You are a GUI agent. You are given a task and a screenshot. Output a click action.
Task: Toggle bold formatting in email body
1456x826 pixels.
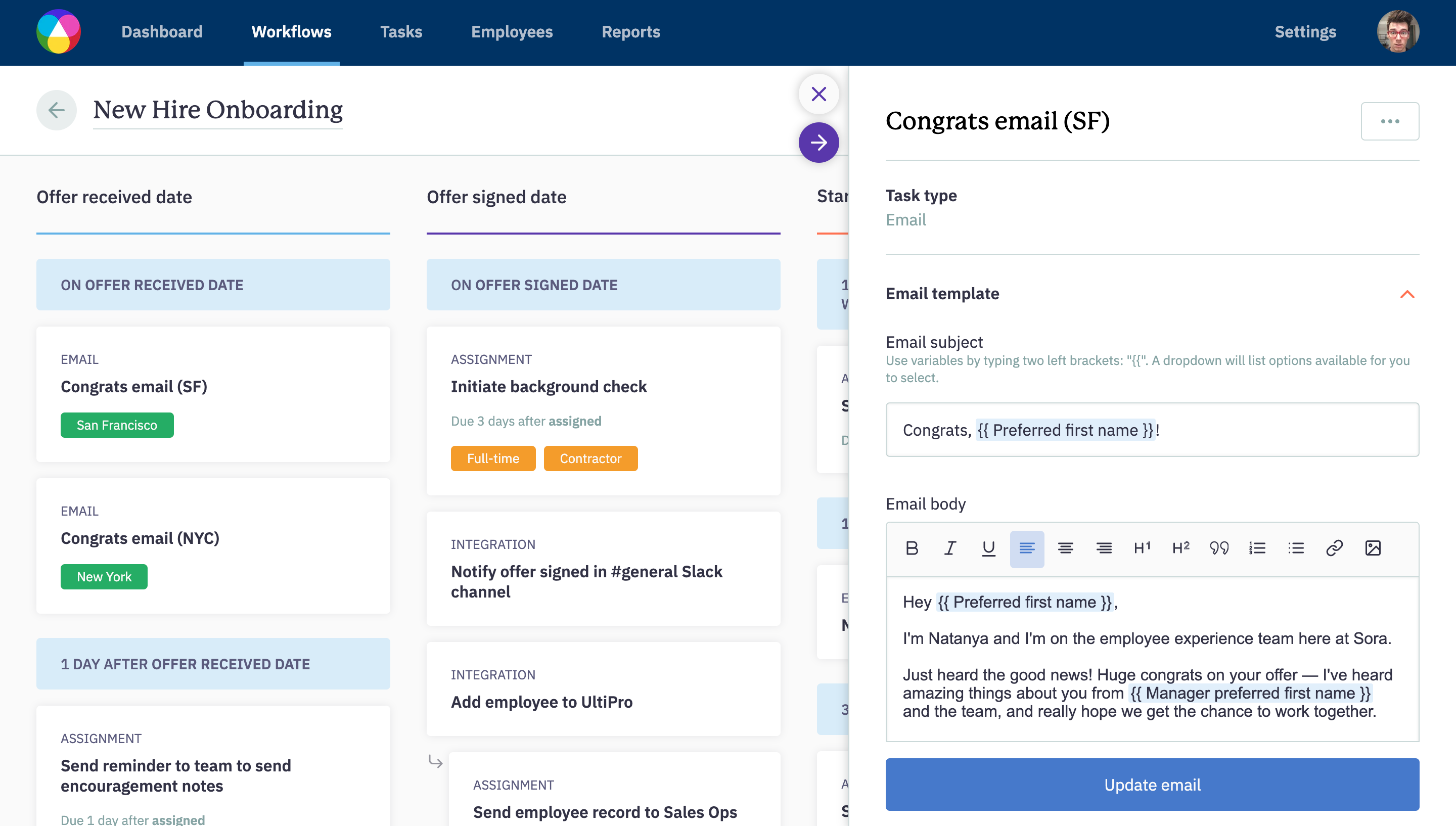click(912, 548)
